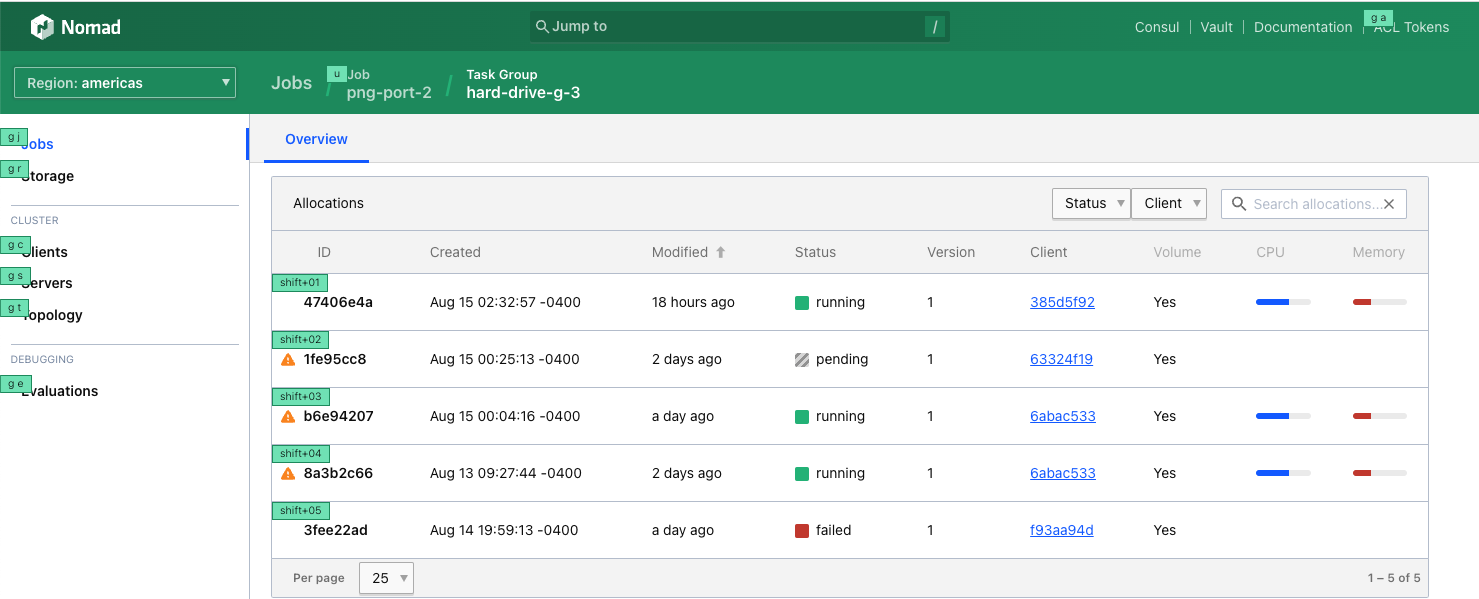Viewport: 1479px width, 599px height.
Task: Click the Nomad logo icon
Action: tap(42, 26)
